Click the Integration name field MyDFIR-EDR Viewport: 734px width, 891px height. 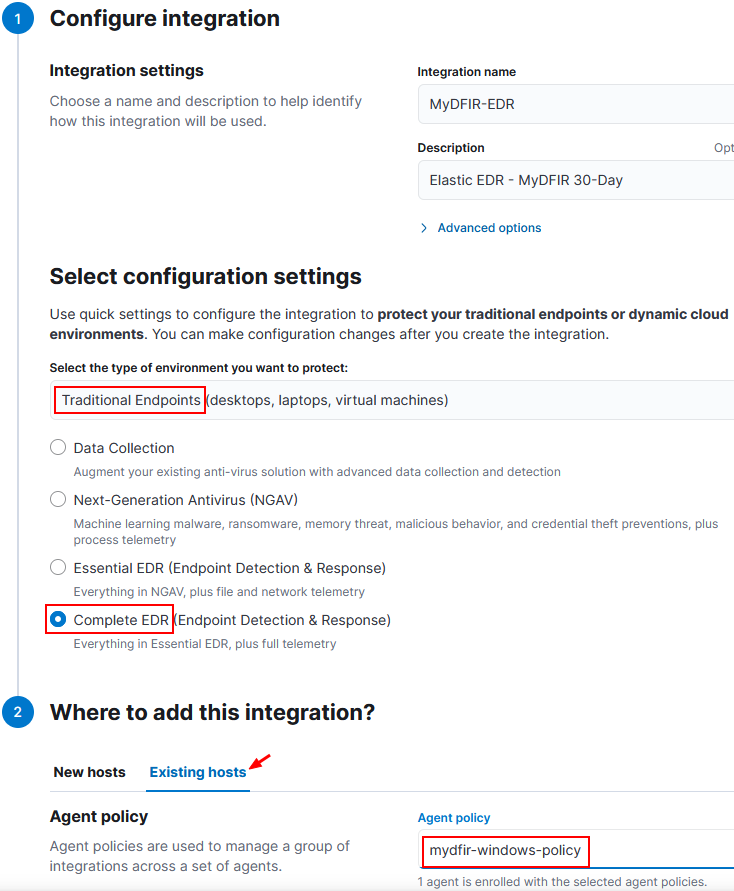[576, 104]
